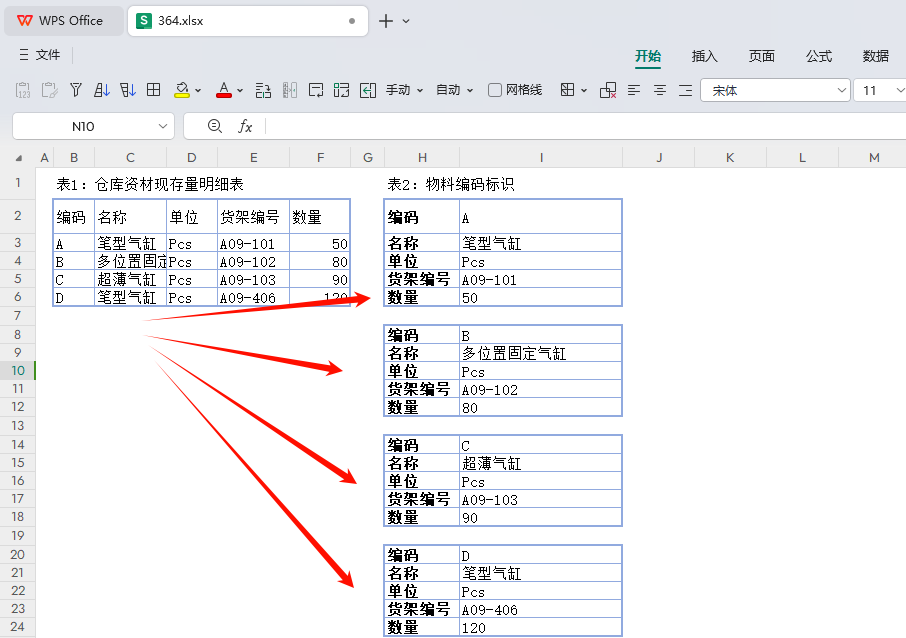The width and height of the screenshot is (906, 638).
Task: Open the WPS Office home tab
Action: (63, 21)
